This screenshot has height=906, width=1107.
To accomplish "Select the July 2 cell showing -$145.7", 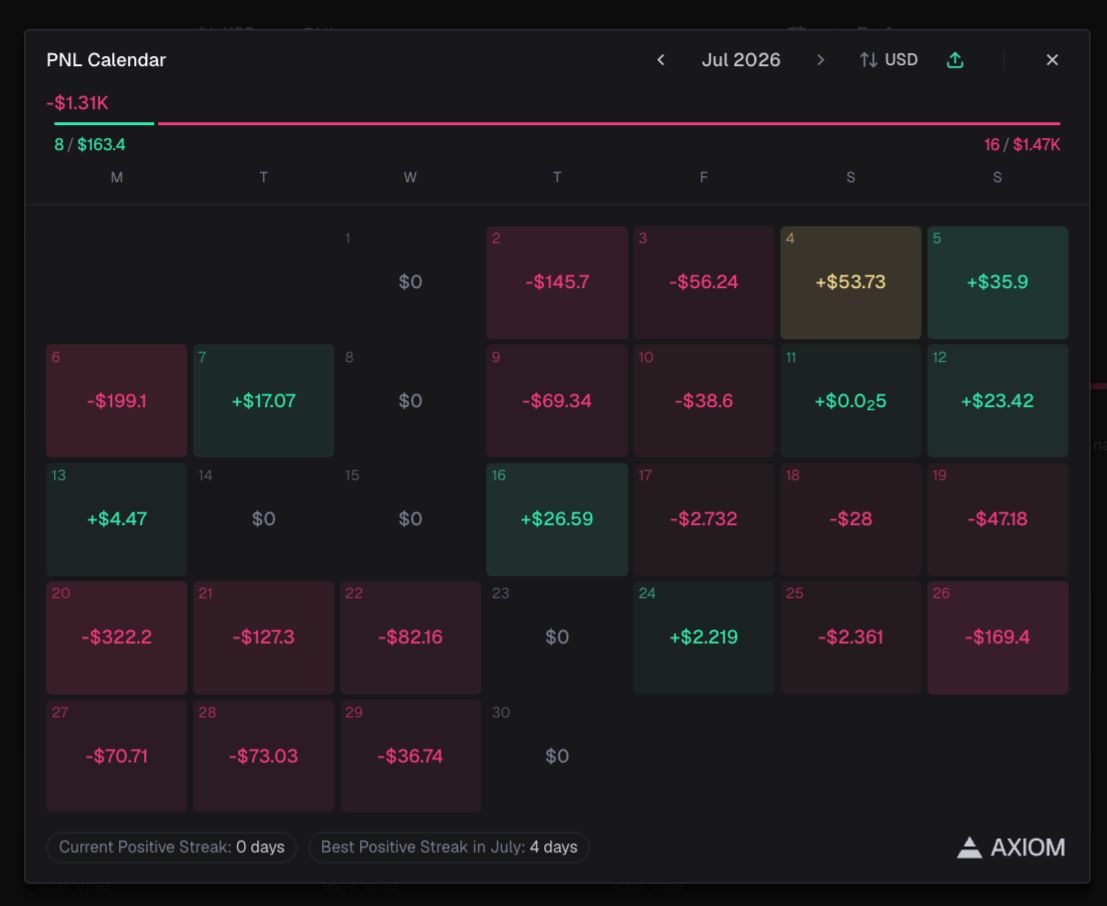I will pos(557,282).
